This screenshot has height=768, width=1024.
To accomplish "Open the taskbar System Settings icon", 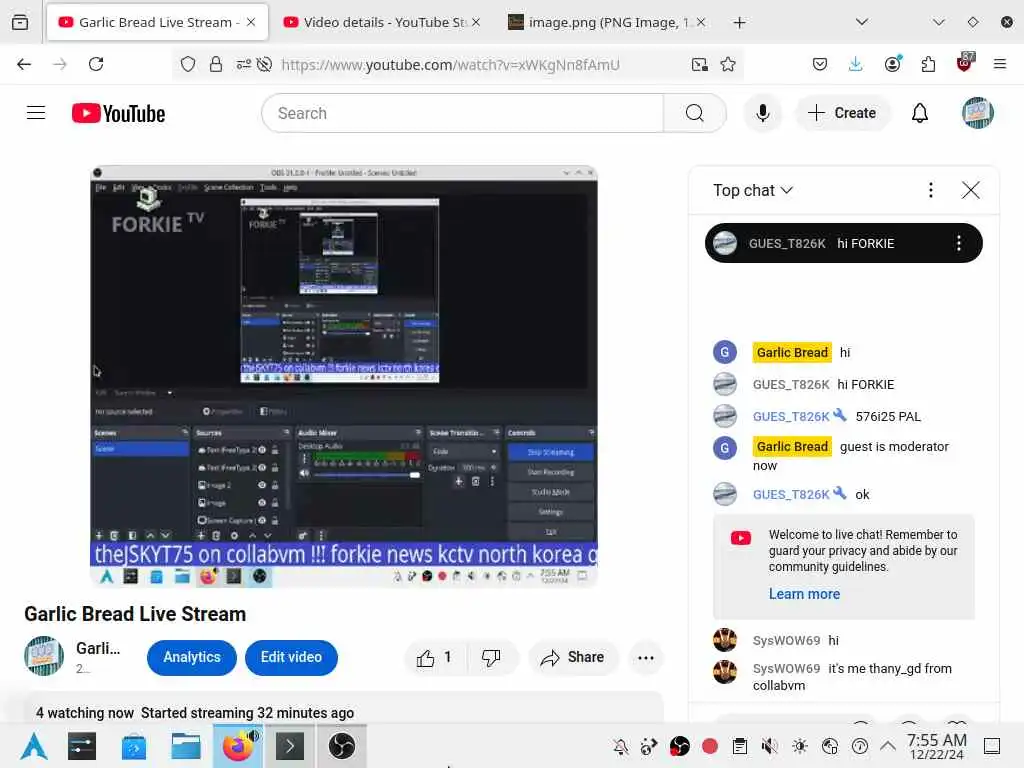I will [82, 746].
